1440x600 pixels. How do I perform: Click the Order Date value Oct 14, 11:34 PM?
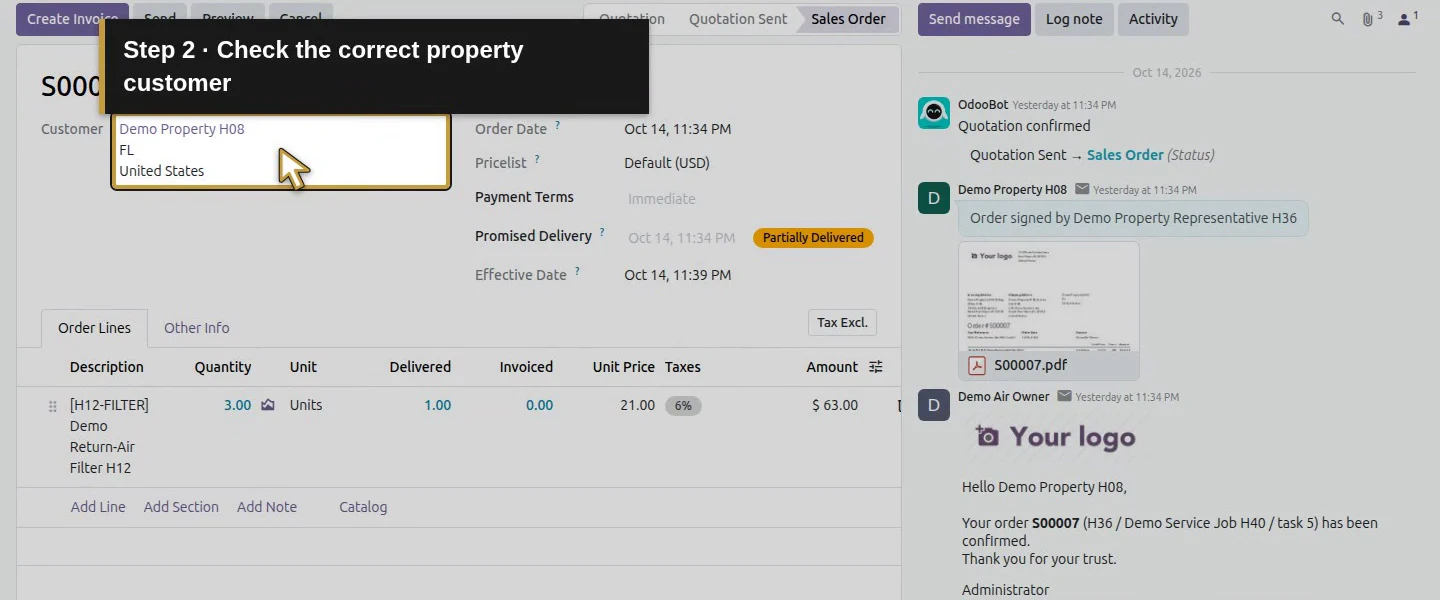click(x=678, y=129)
